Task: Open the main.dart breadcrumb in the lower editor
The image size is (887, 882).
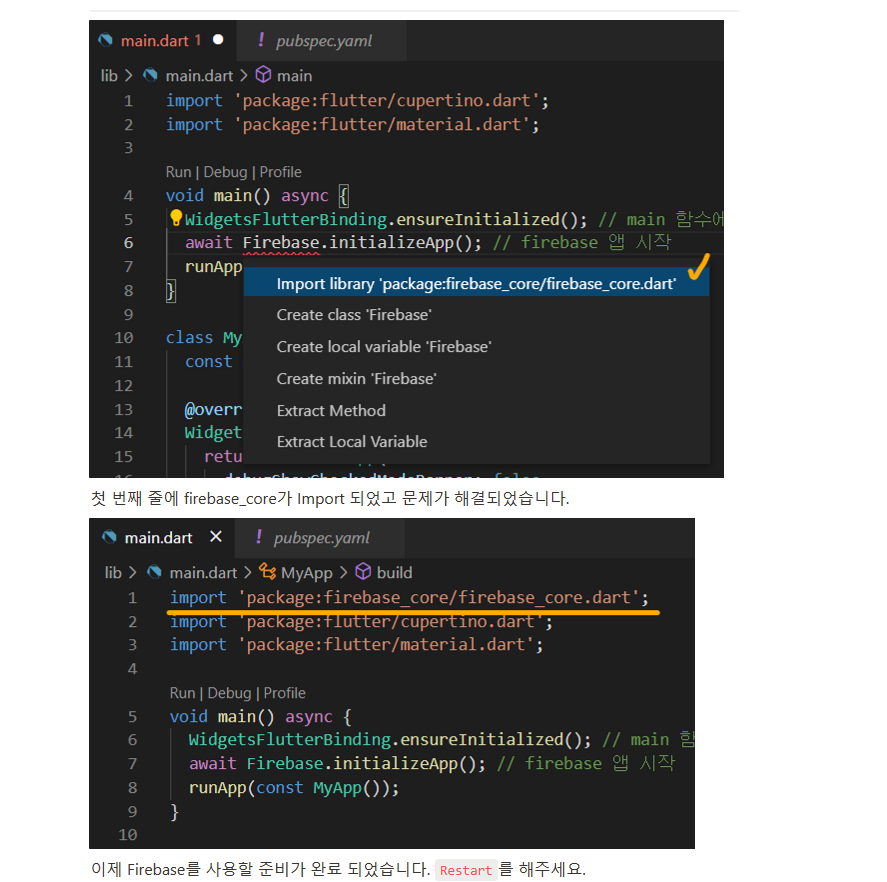Action: tap(203, 572)
